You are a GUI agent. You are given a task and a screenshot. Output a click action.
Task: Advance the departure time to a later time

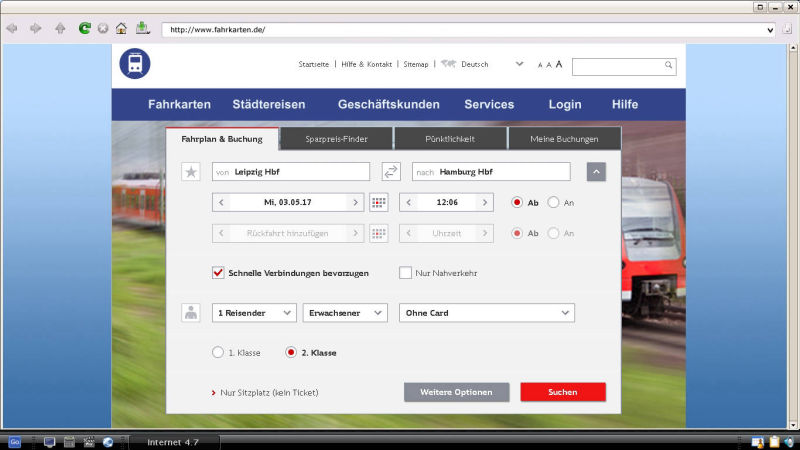point(485,202)
